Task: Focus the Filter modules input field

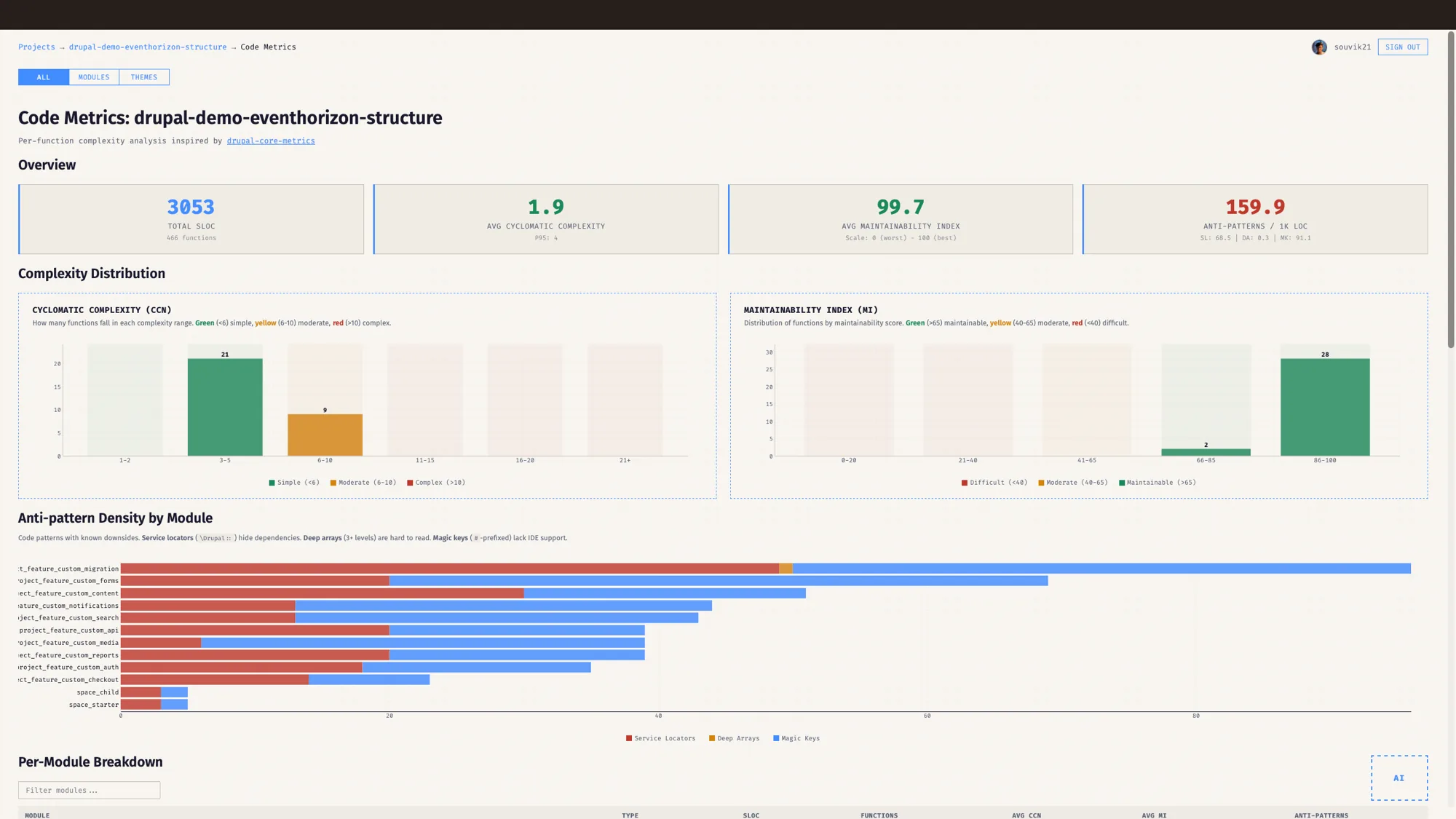Action: tap(89, 790)
